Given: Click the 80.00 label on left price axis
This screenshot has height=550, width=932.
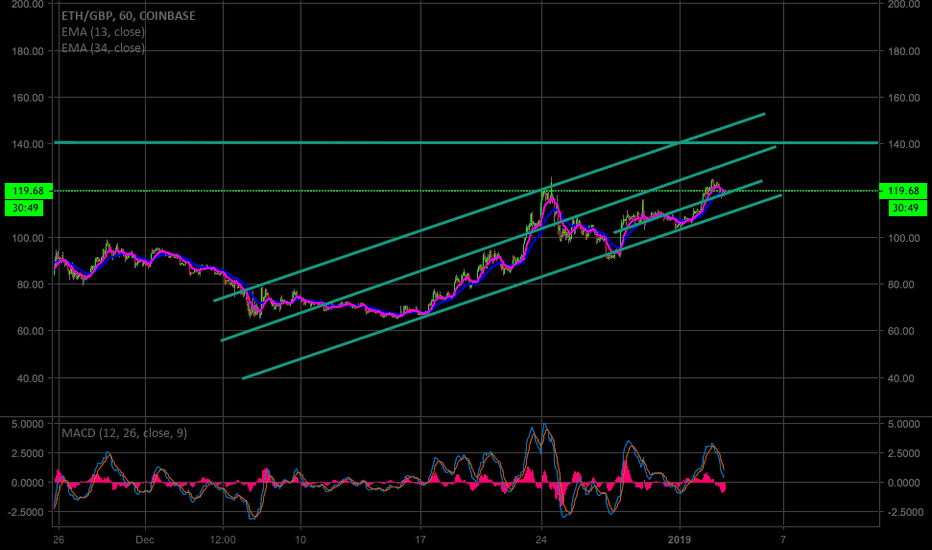Looking at the screenshot, I should (x=30, y=285).
